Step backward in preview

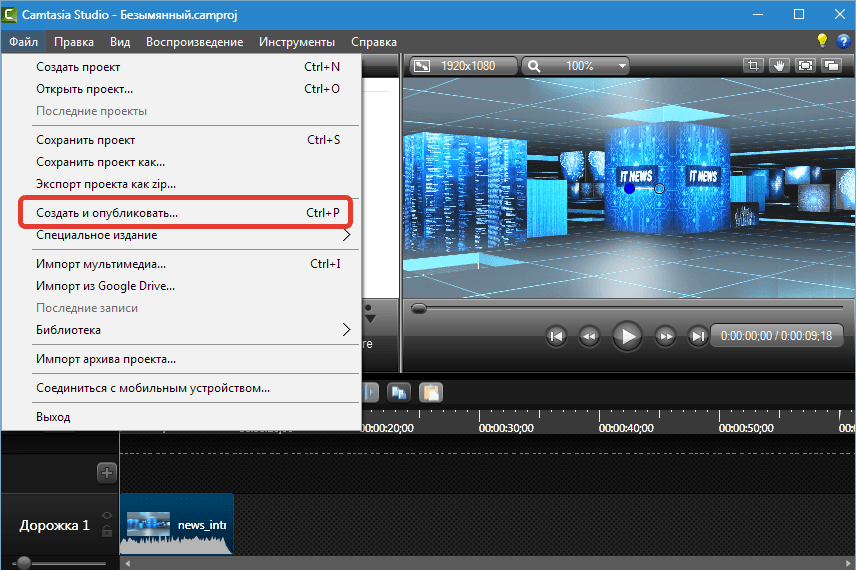point(589,336)
